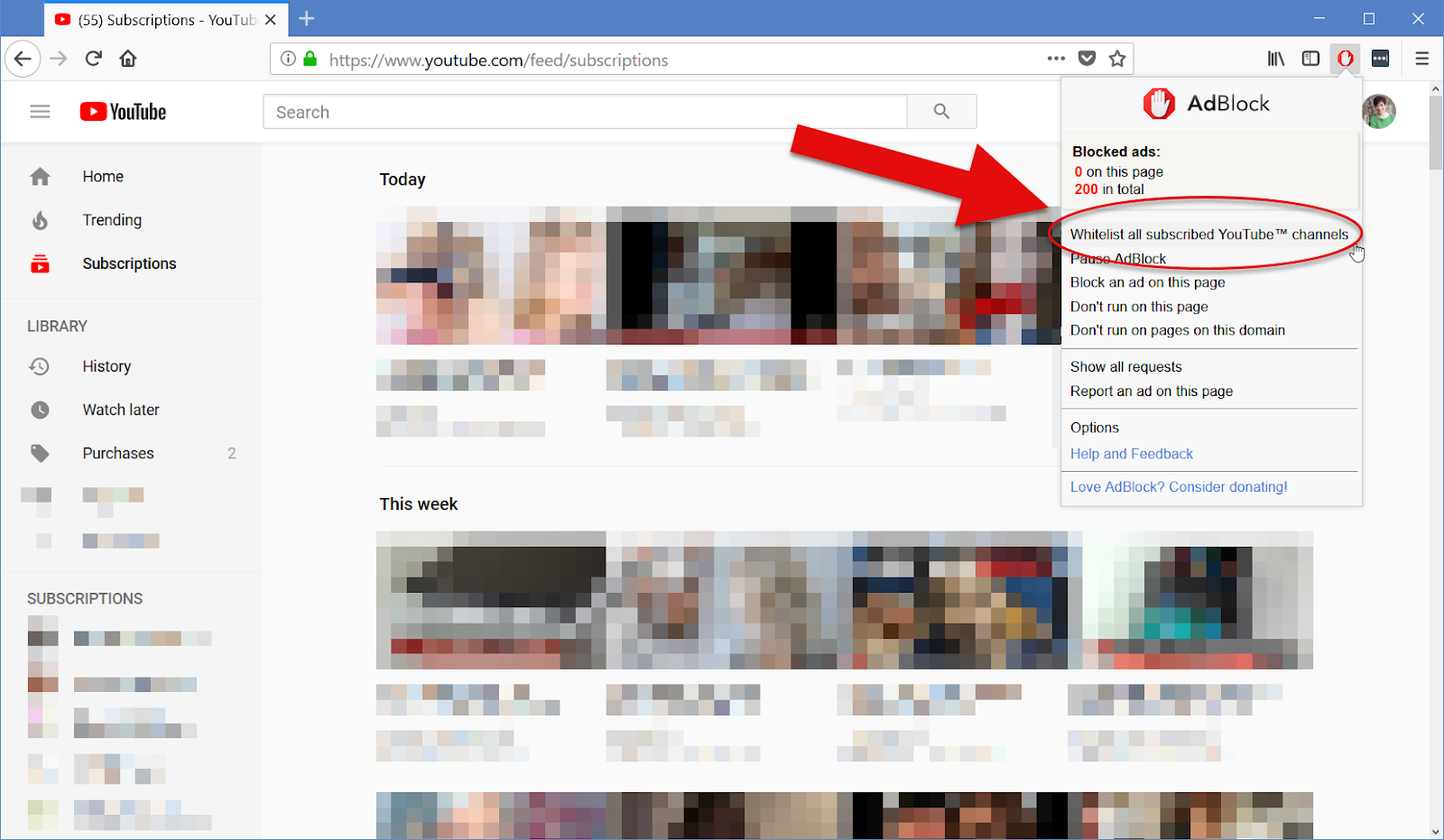Click the browser forward arrow

click(x=59, y=60)
